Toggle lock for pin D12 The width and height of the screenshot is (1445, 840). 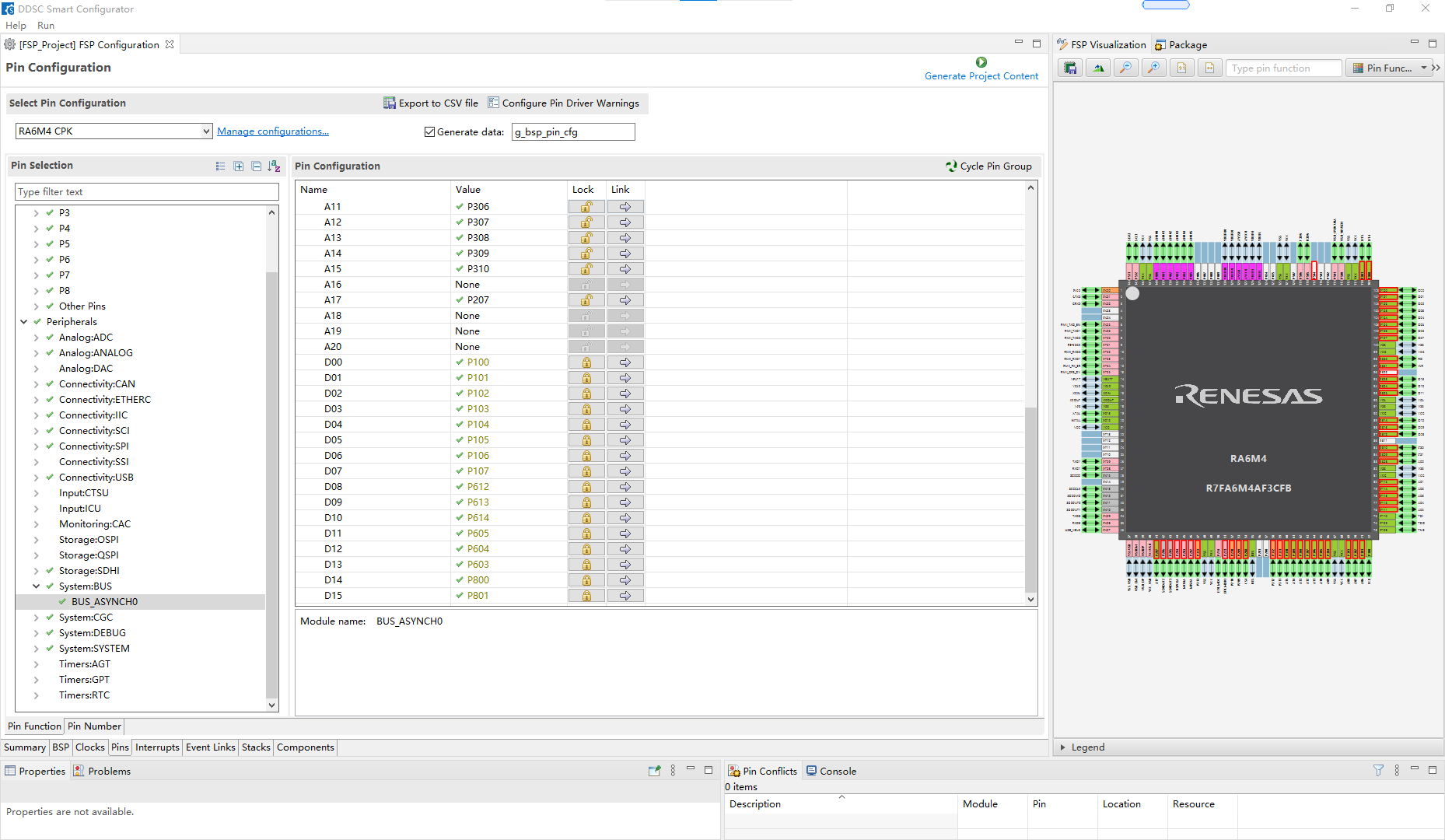pos(586,549)
